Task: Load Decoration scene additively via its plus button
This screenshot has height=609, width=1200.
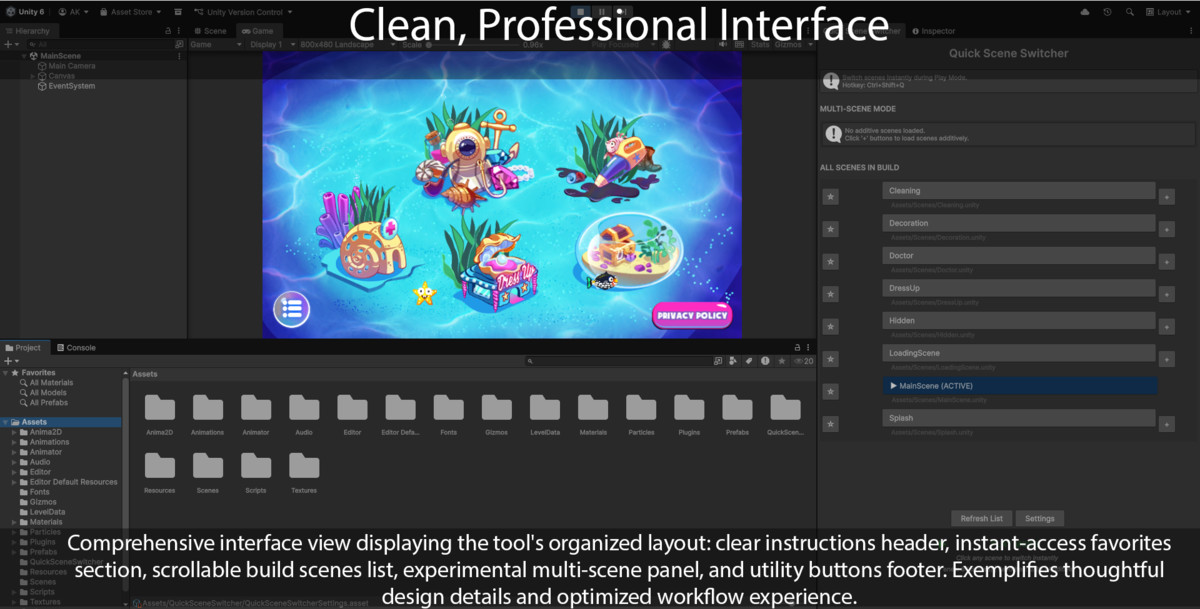Action: [1167, 229]
